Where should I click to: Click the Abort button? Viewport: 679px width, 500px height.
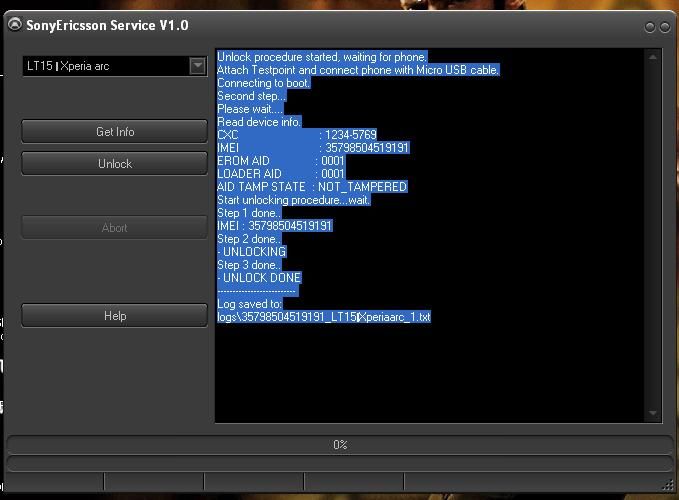click(x=115, y=228)
